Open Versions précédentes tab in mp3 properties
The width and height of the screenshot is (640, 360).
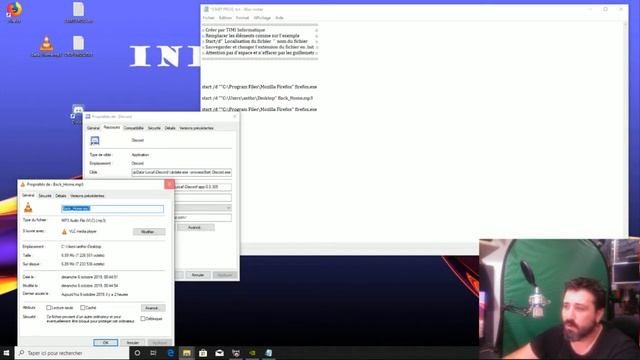(87, 196)
